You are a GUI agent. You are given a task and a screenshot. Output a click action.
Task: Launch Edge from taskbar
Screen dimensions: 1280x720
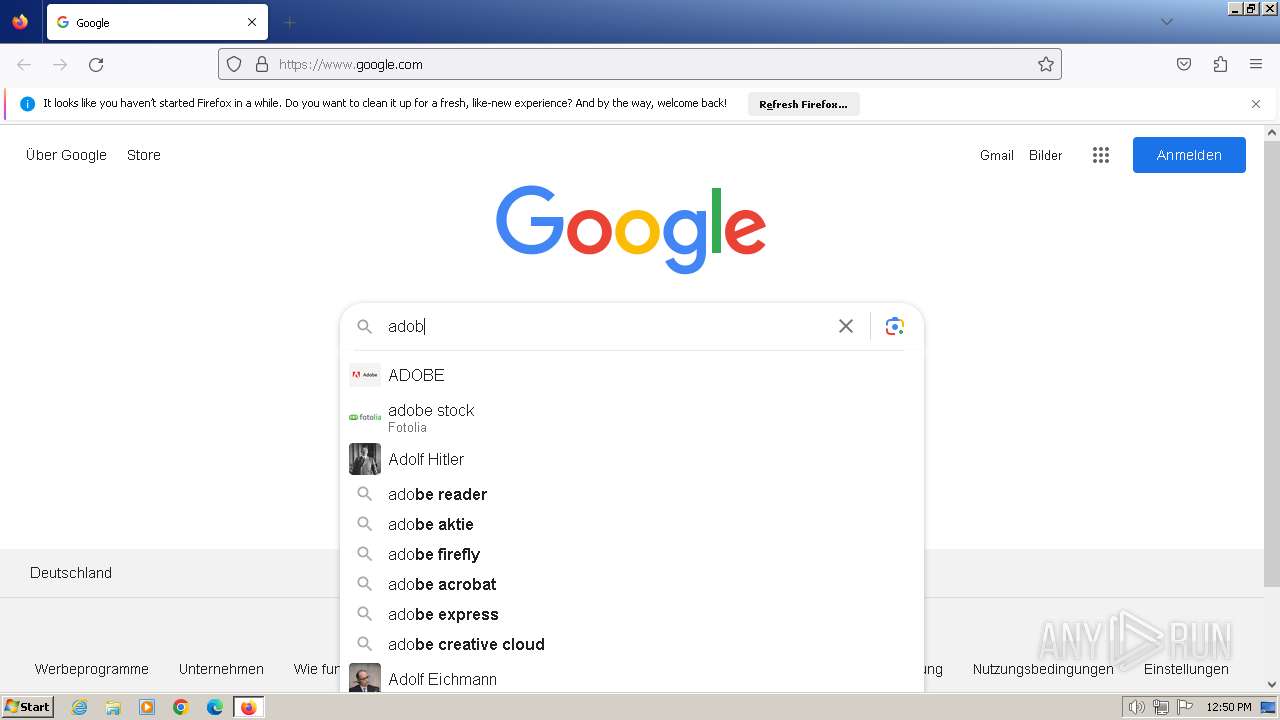pos(215,707)
